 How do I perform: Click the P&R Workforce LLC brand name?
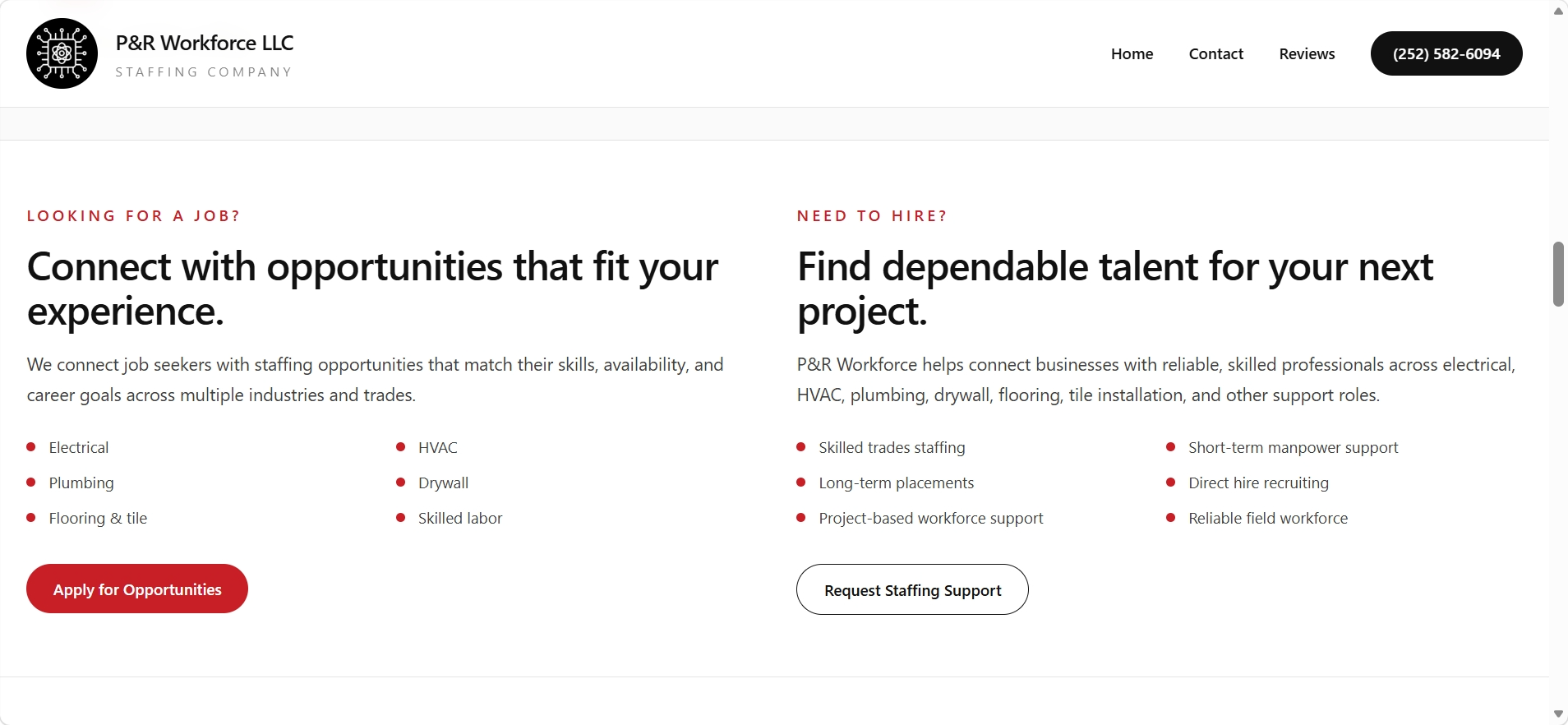205,43
